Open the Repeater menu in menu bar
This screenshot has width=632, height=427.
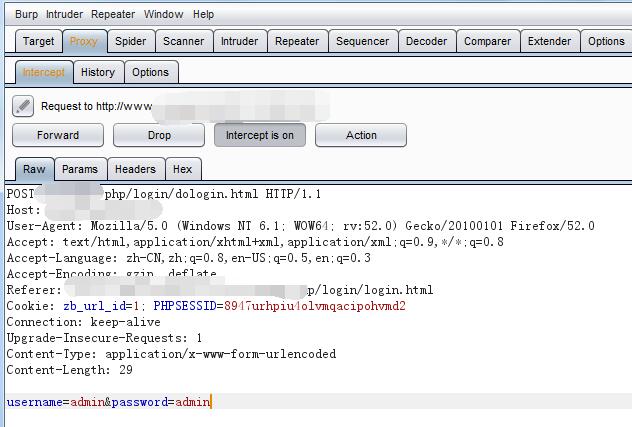[x=113, y=15]
